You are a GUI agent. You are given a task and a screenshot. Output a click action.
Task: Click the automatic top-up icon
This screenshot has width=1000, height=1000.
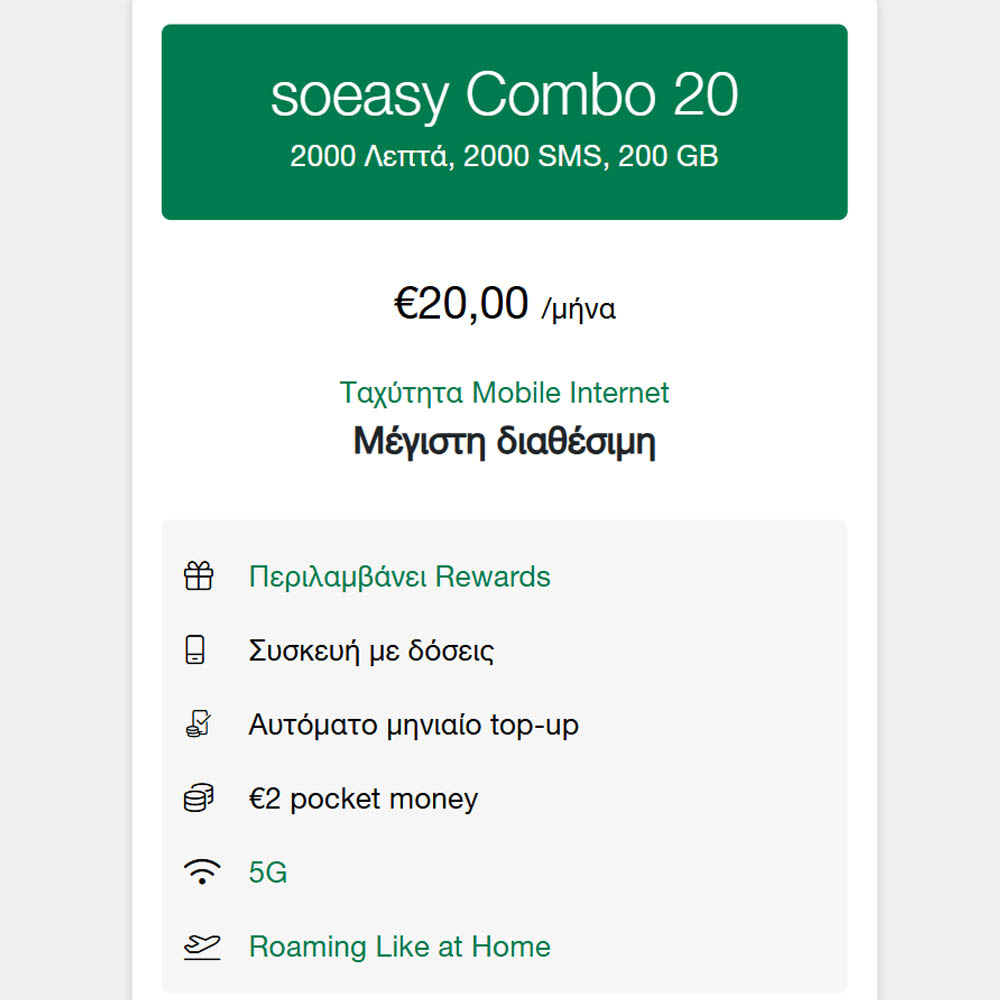point(198,725)
